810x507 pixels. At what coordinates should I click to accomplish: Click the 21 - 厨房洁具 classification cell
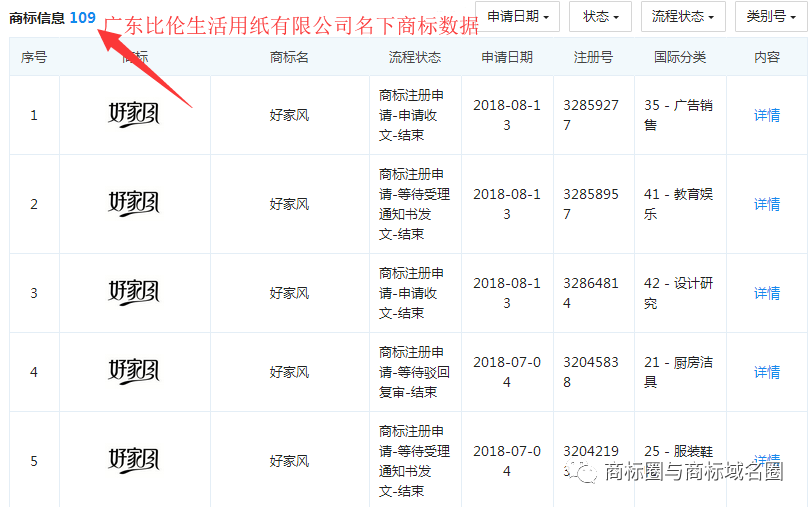(678, 372)
